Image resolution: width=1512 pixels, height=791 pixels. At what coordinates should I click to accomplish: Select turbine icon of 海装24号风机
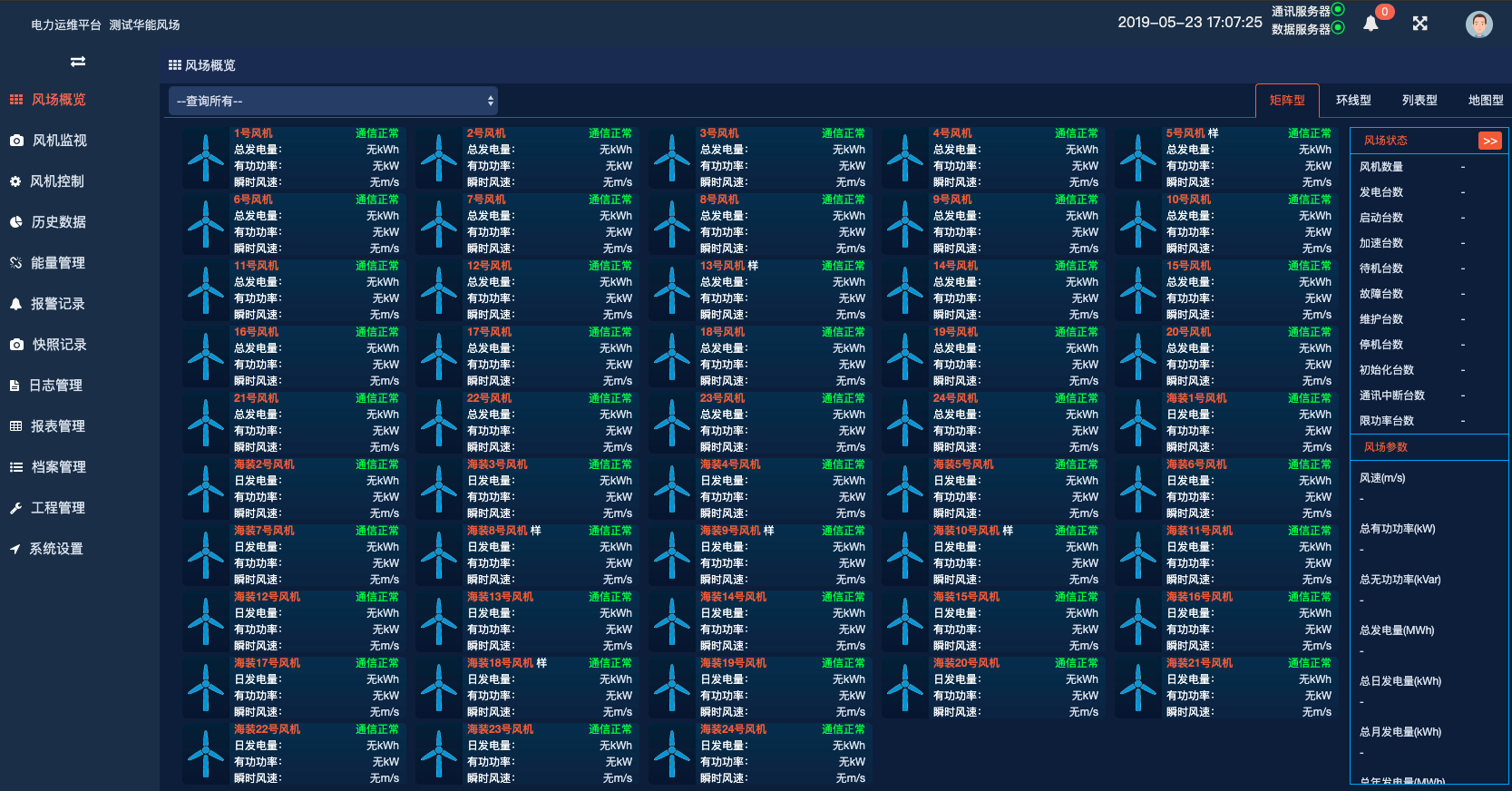point(672,754)
